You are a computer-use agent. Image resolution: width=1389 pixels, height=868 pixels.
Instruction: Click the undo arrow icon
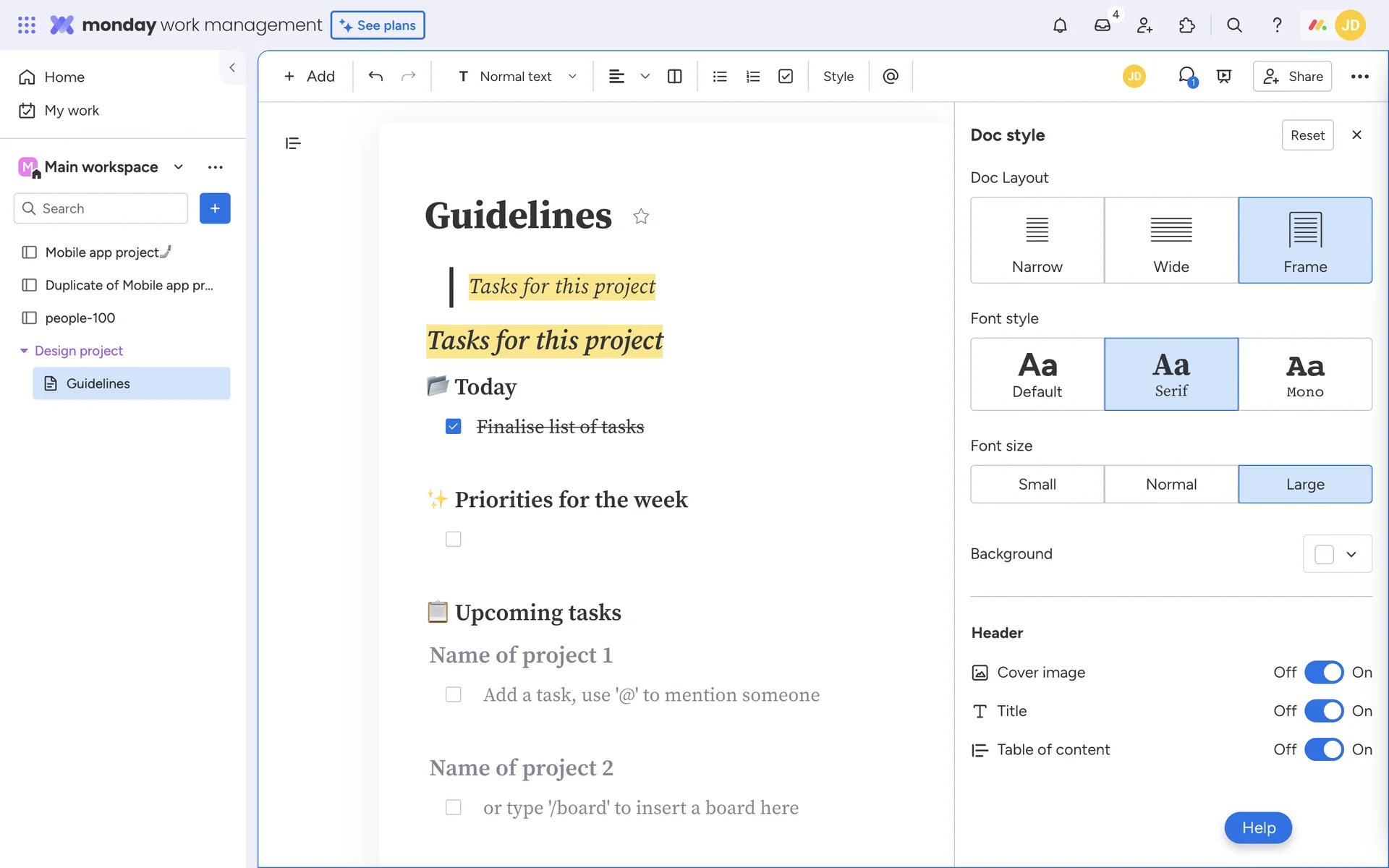375,76
